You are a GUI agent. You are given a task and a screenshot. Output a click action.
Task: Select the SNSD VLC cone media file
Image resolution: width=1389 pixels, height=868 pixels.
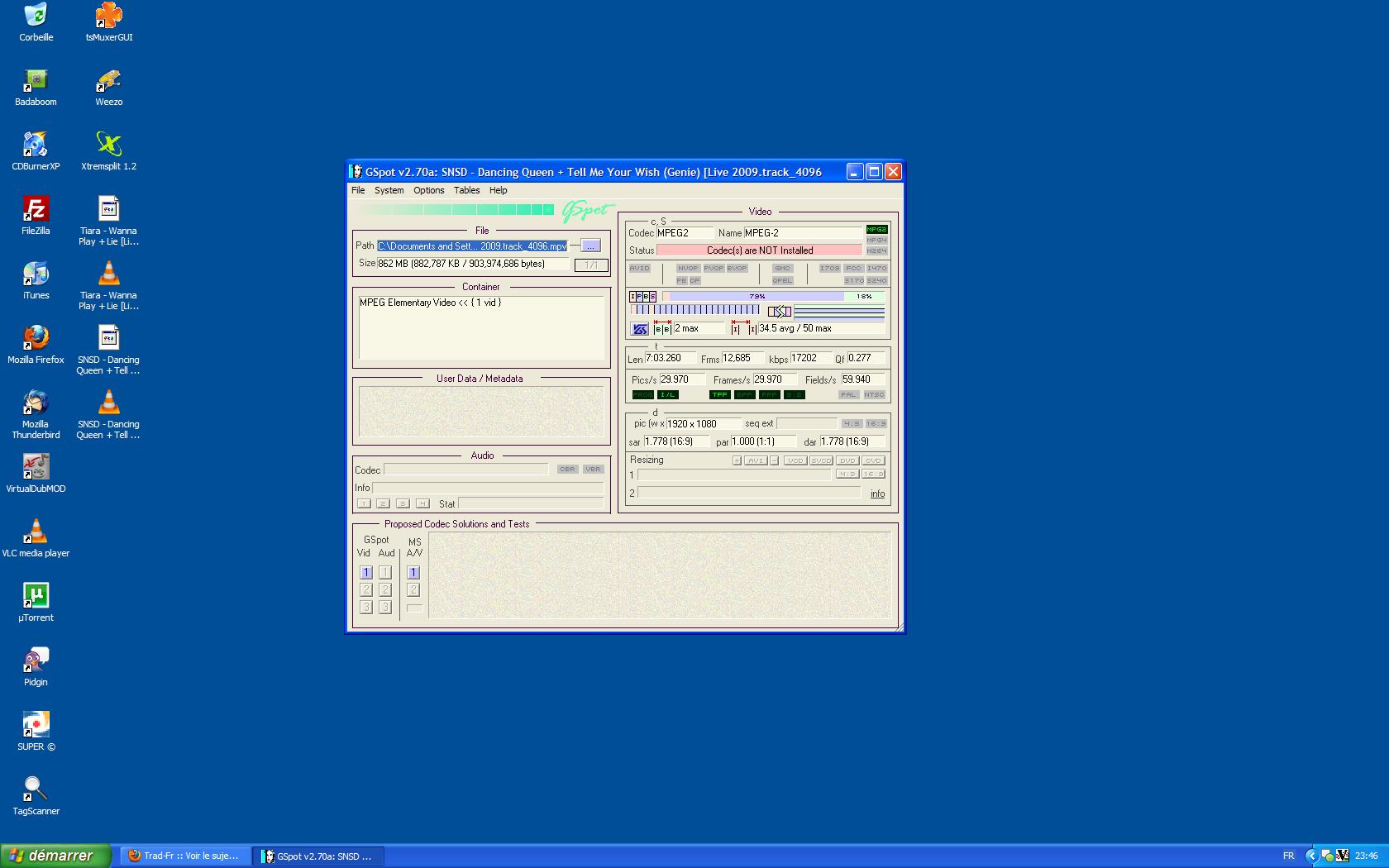tap(108, 402)
